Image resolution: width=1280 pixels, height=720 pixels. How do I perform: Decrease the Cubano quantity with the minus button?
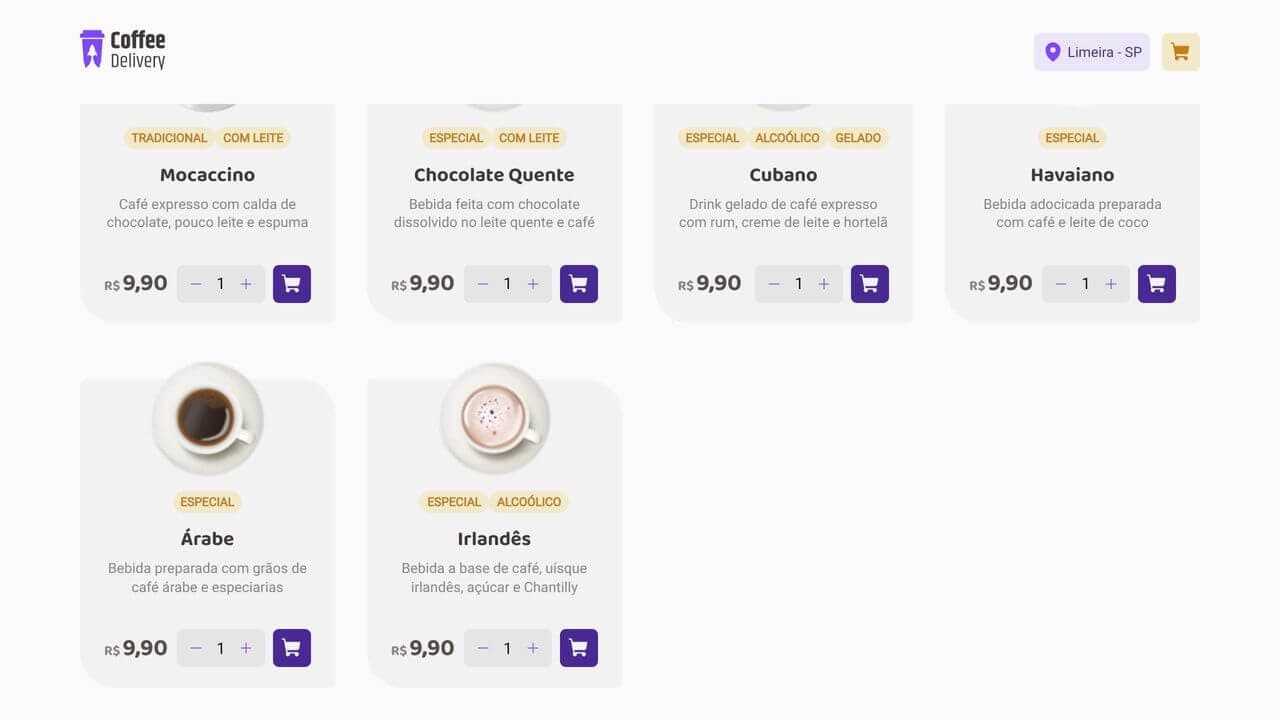pyautogui.click(x=773, y=283)
